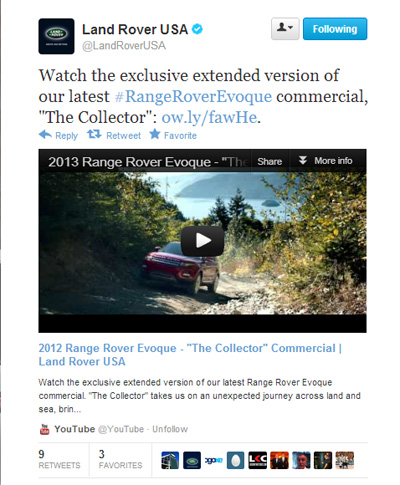Reply to the tweet
Screen dimensions: 400x485
coord(58,135)
